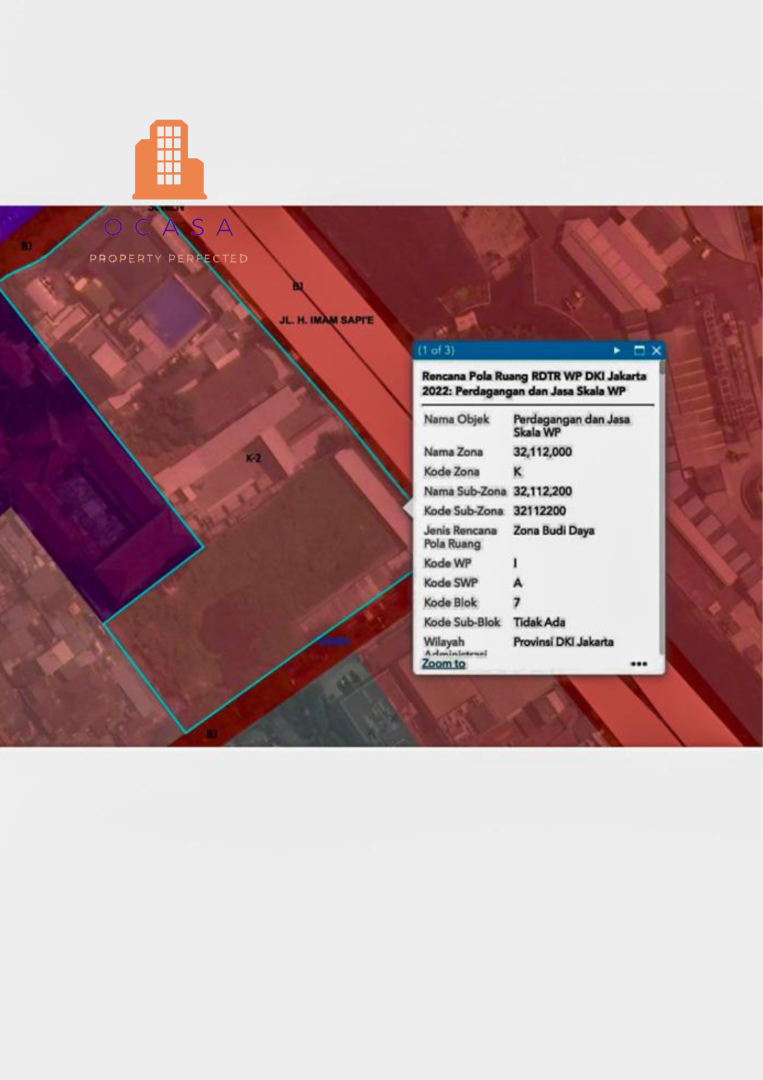
Task: Show next feature with popup arrow
Action: (617, 351)
